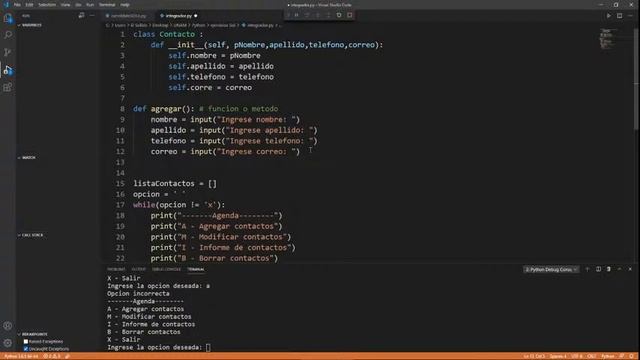The image size is (640, 360).
Task: Click the notifications bell in status bar
Action: coord(631,356)
